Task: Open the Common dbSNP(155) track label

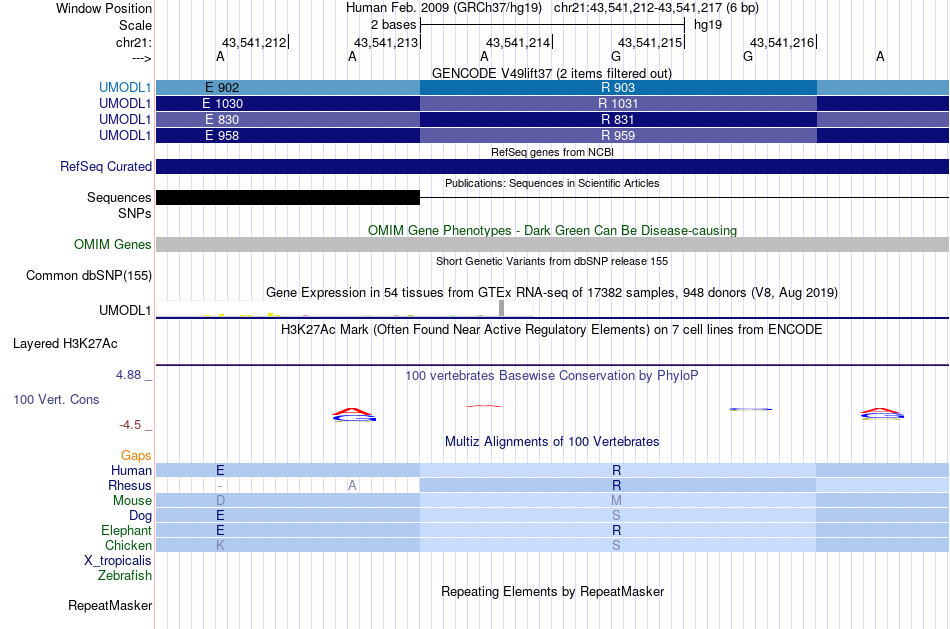Action: pyautogui.click(x=88, y=275)
